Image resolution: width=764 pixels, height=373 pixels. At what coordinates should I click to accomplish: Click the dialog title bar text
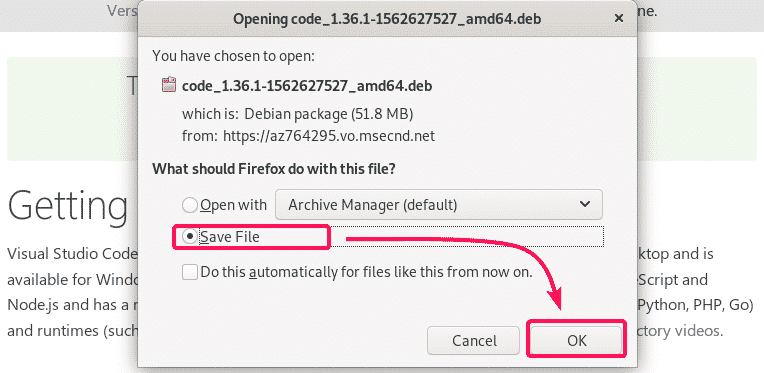point(387,19)
